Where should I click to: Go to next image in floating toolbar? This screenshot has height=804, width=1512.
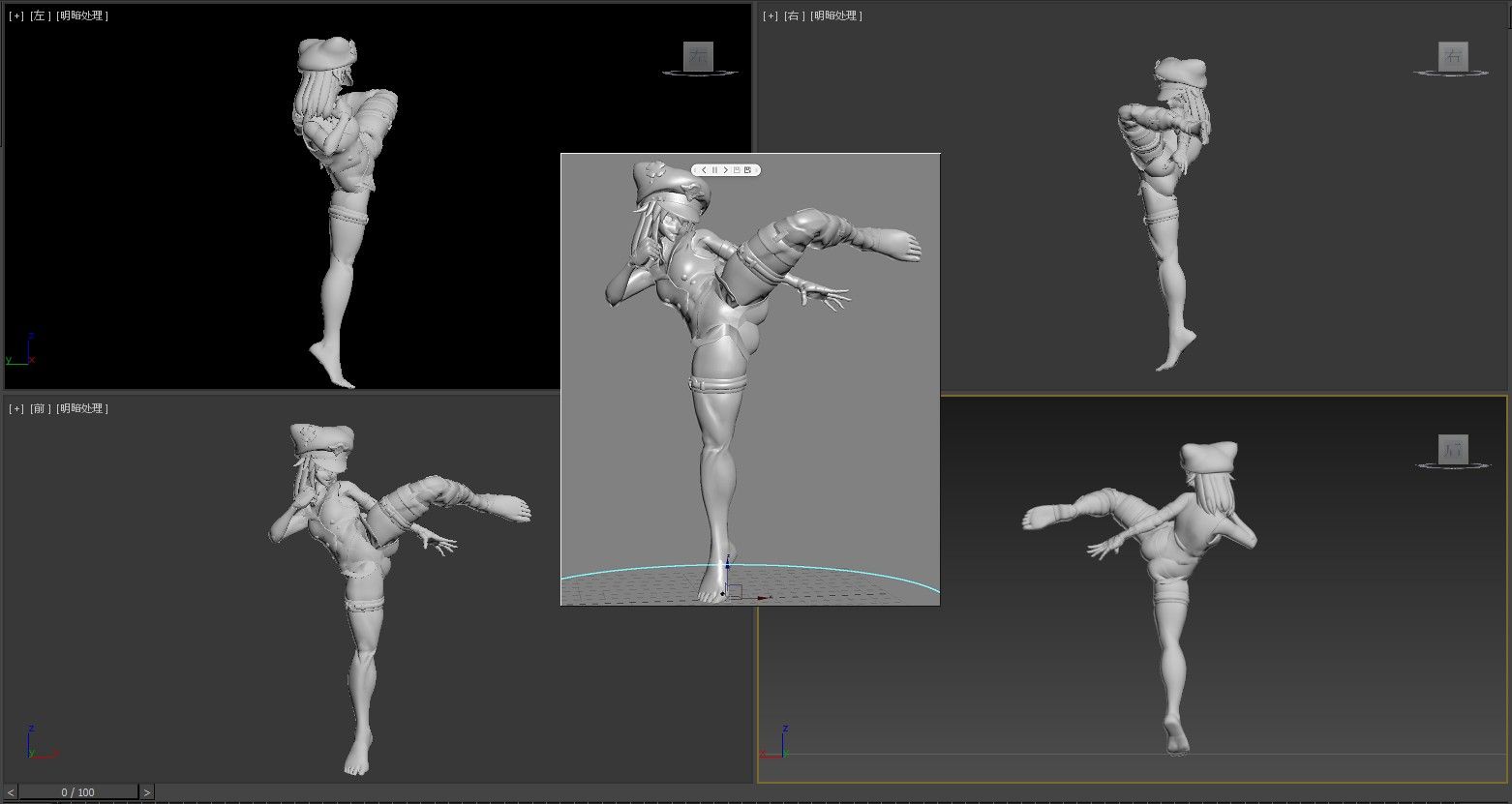coord(726,170)
